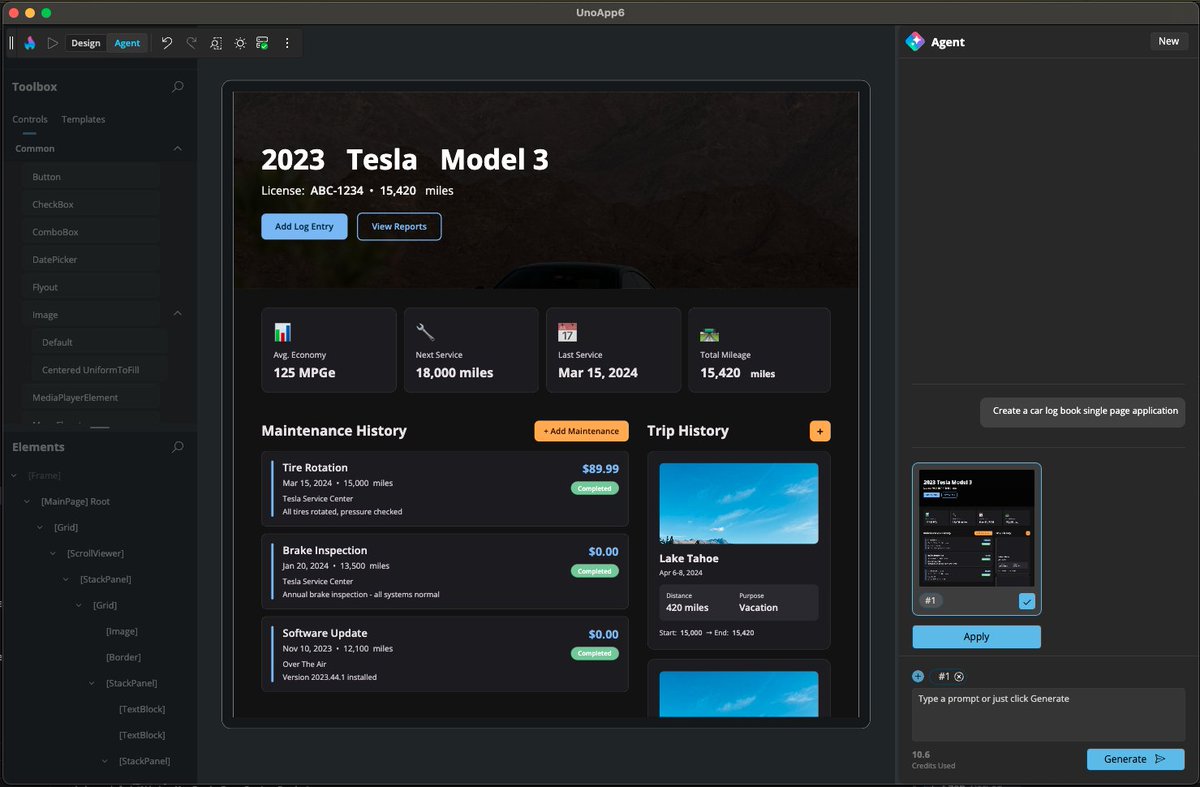Screen dimensions: 1200x787
Task: Collapse the Image toolbox group
Action: 178,314
